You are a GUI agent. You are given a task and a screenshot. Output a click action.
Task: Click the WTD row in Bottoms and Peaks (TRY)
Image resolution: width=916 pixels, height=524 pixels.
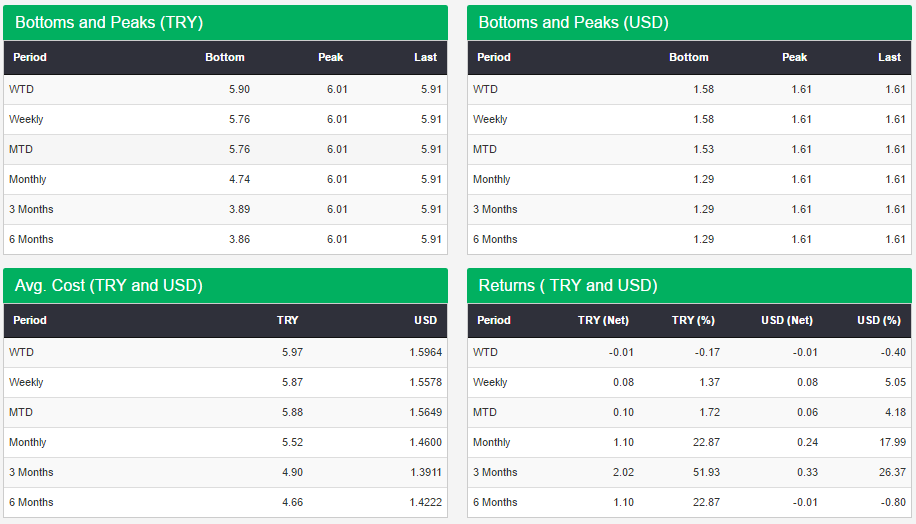pos(225,89)
